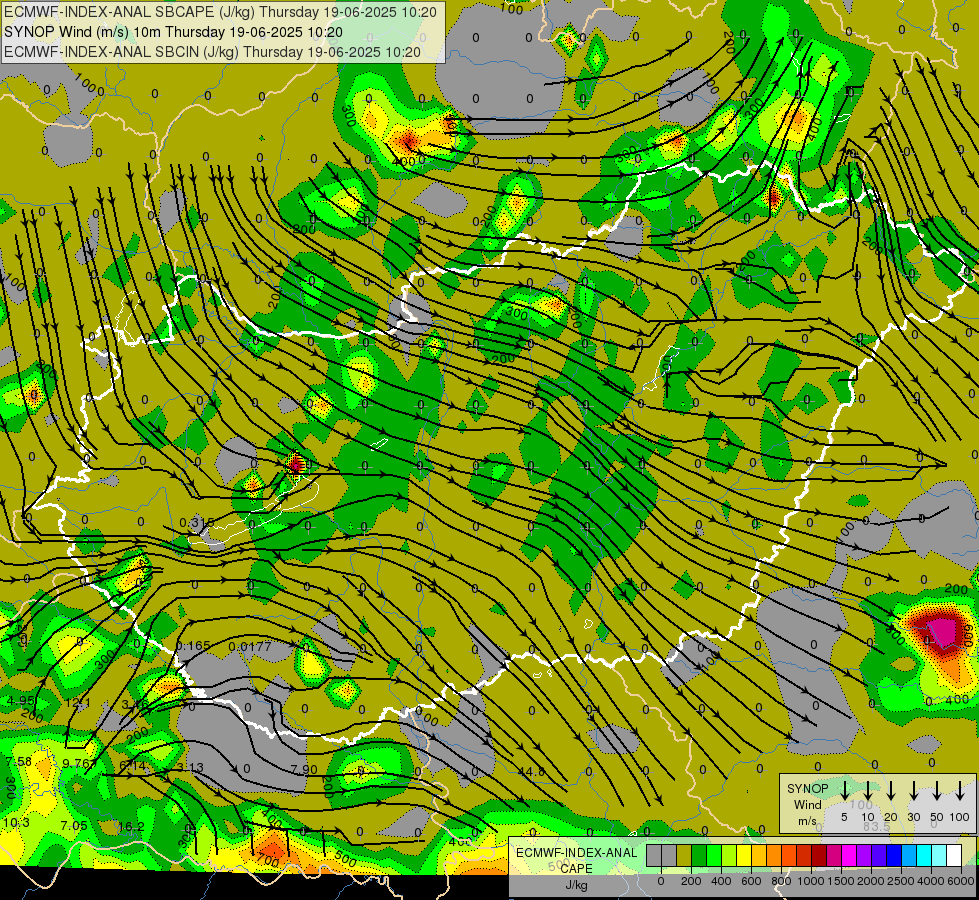Click the ECMWF-INDEX-ANAL legend label
979x900 pixels.
click(576, 853)
